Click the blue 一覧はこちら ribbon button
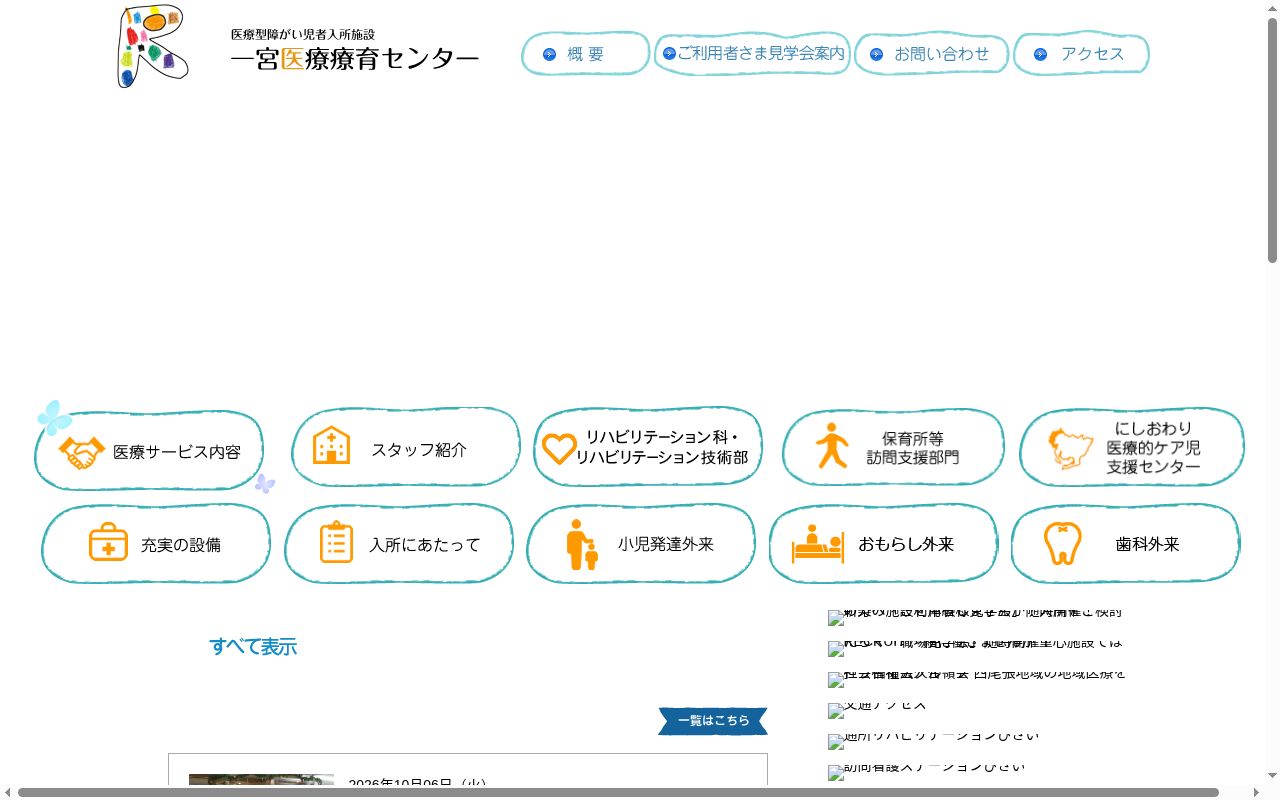The image size is (1280, 800). (x=713, y=721)
